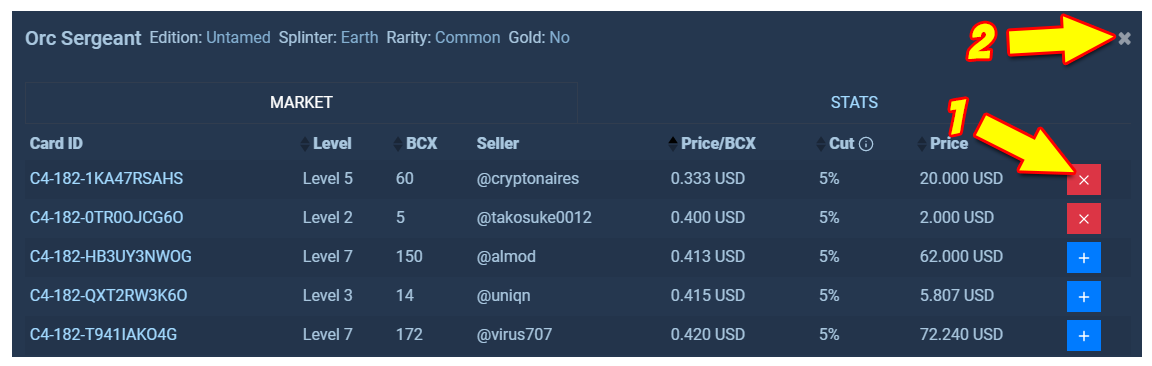This screenshot has height=366, width=1152.
Task: Open card ID C4-182-T941IAKO4G
Action: 104,334
